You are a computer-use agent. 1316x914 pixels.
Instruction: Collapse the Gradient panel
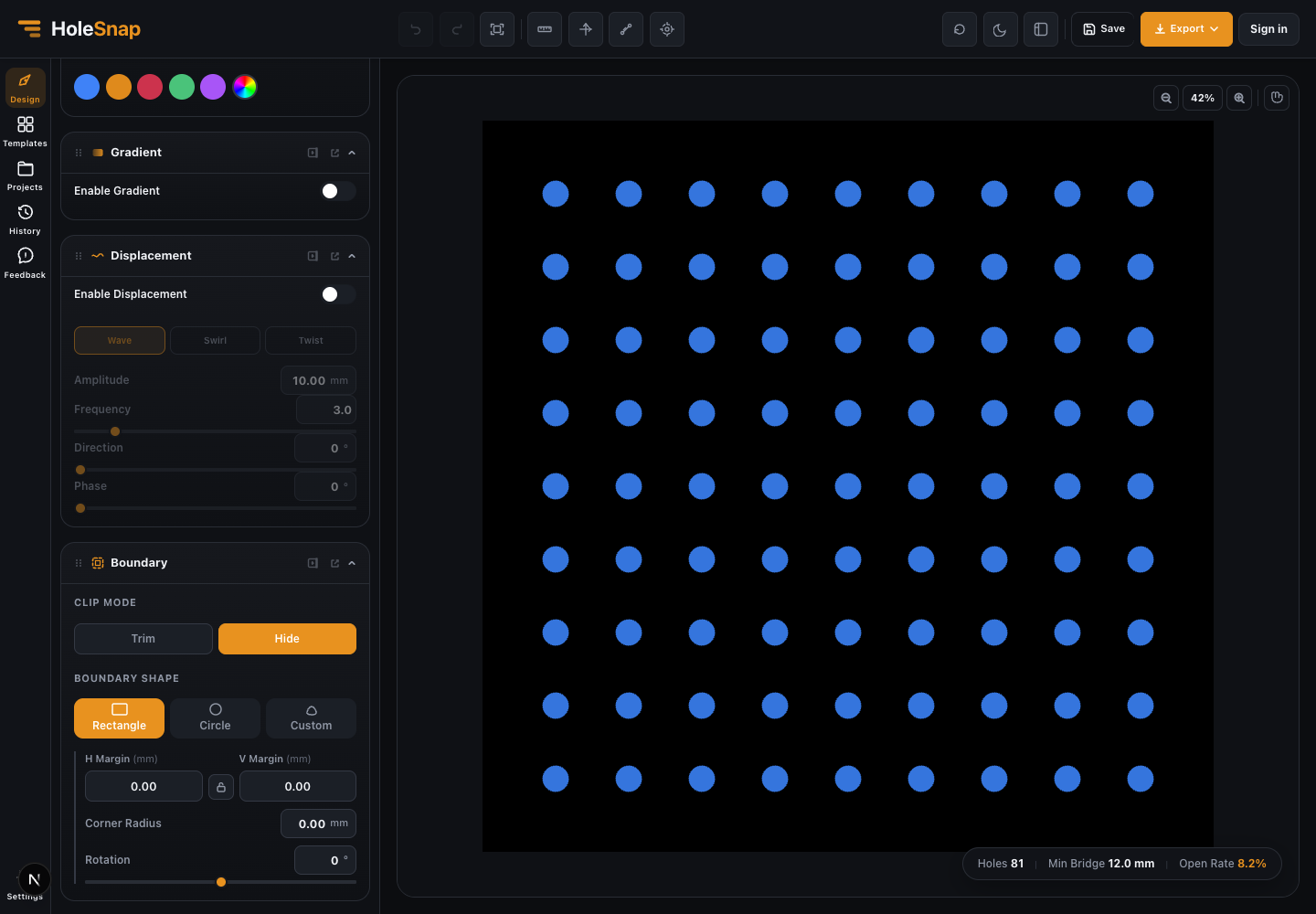coord(352,153)
